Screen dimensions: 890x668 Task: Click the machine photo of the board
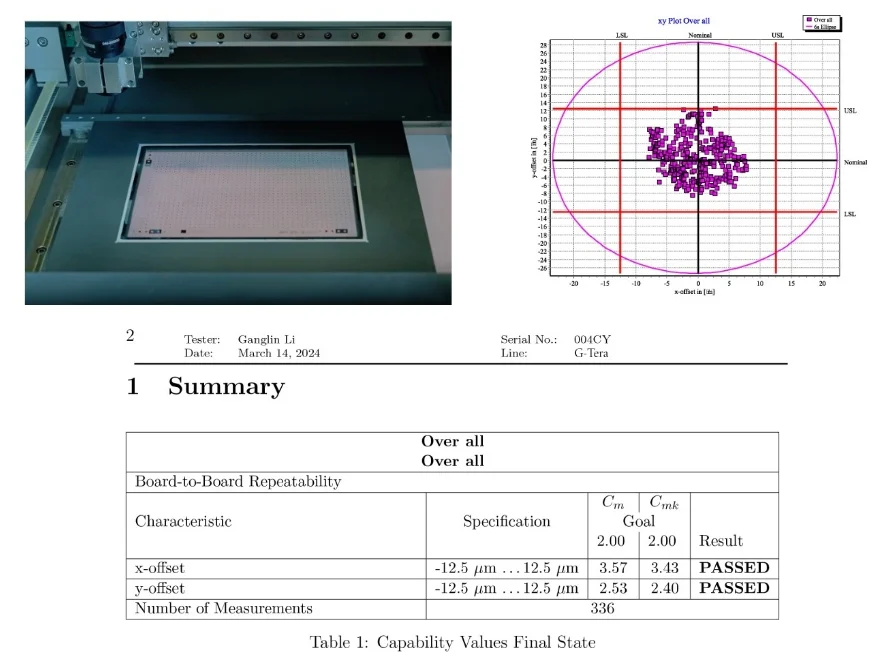coord(238,166)
